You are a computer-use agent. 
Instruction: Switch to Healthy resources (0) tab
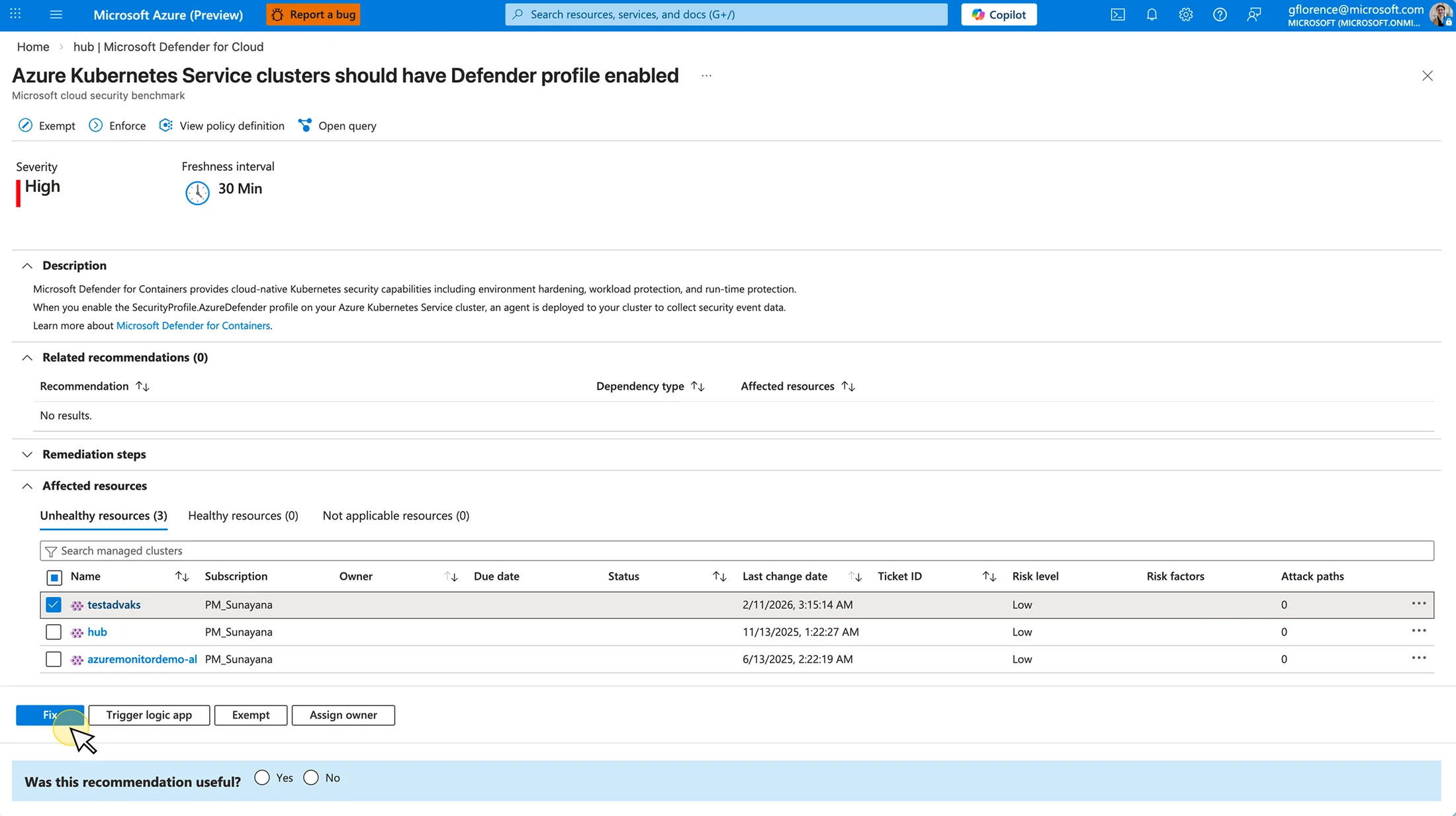[x=243, y=516]
